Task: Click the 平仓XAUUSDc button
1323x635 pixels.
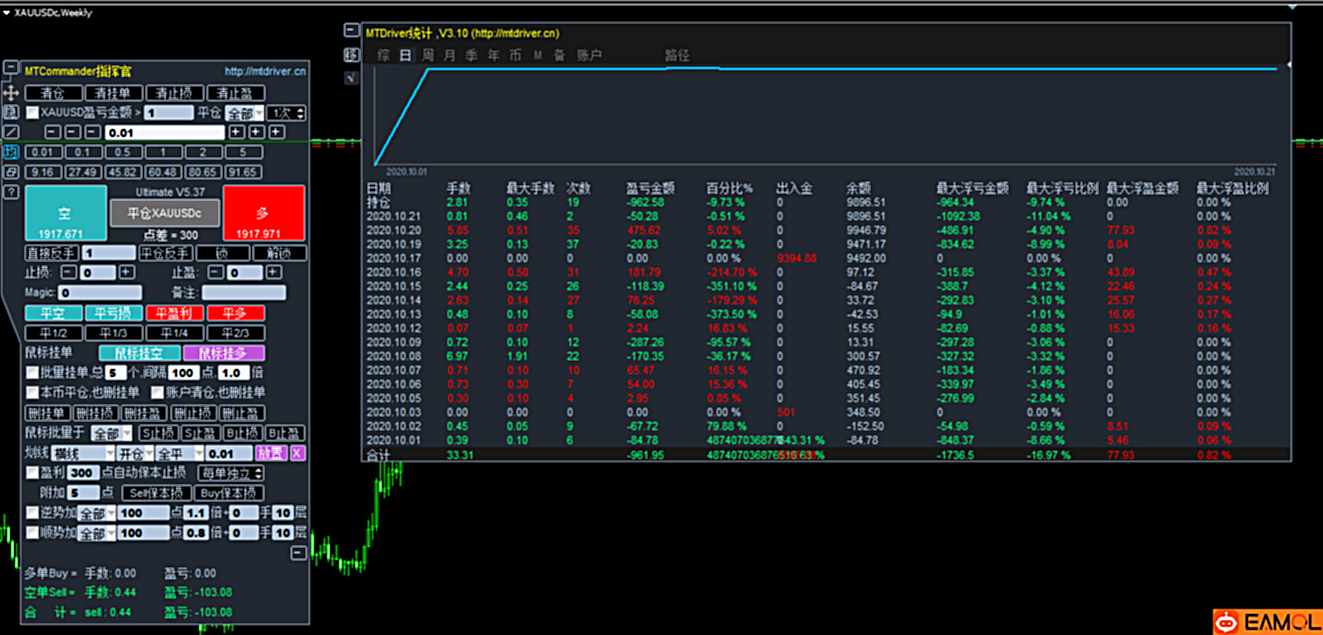Action: click(x=164, y=213)
